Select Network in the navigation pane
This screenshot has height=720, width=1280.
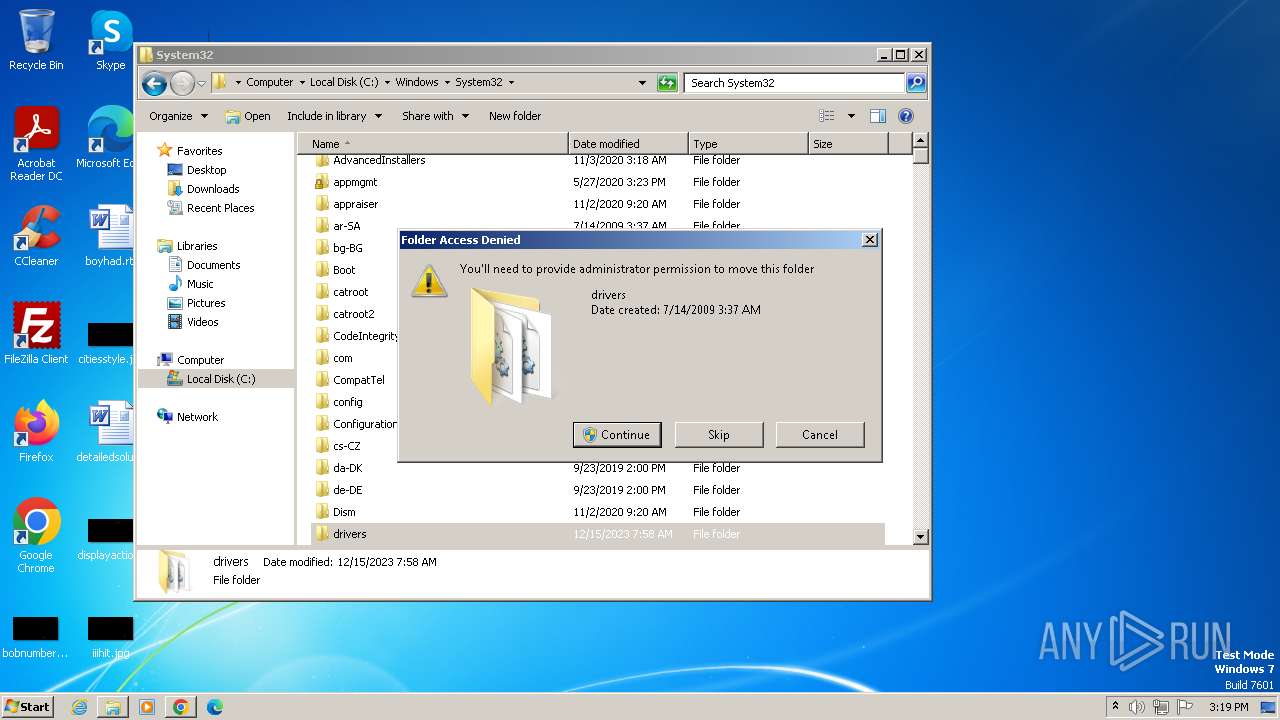pos(197,417)
